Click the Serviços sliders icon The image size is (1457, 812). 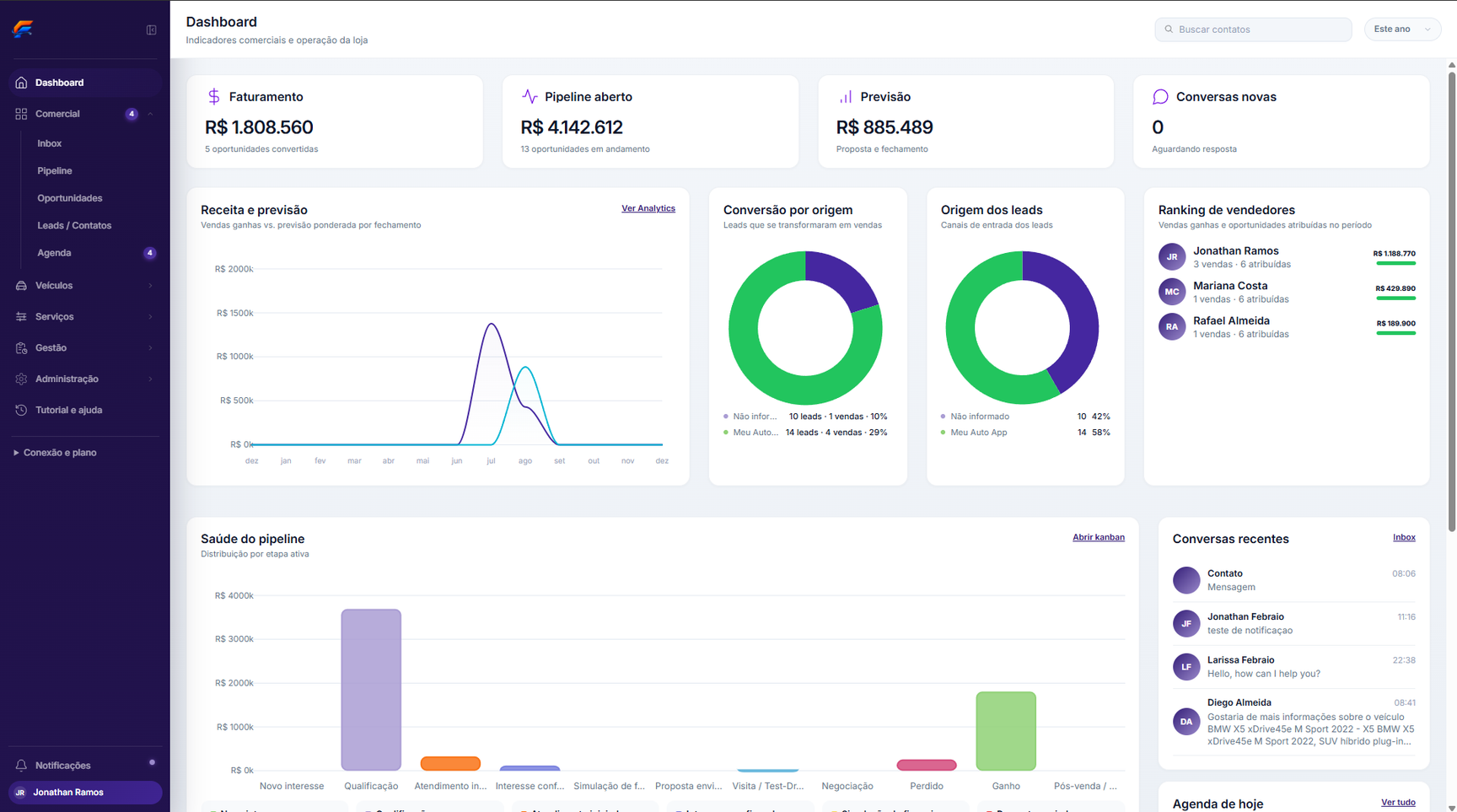click(21, 317)
